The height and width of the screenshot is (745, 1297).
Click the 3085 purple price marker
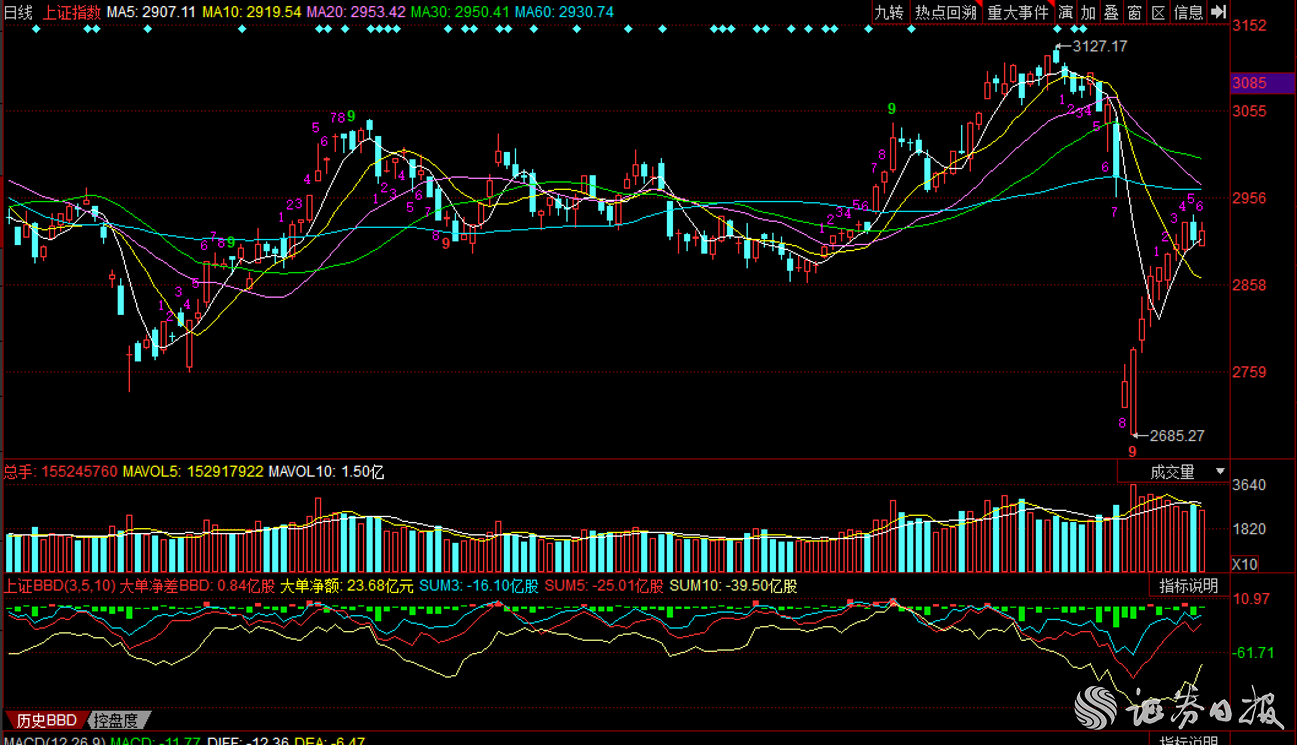pyautogui.click(x=1249, y=83)
